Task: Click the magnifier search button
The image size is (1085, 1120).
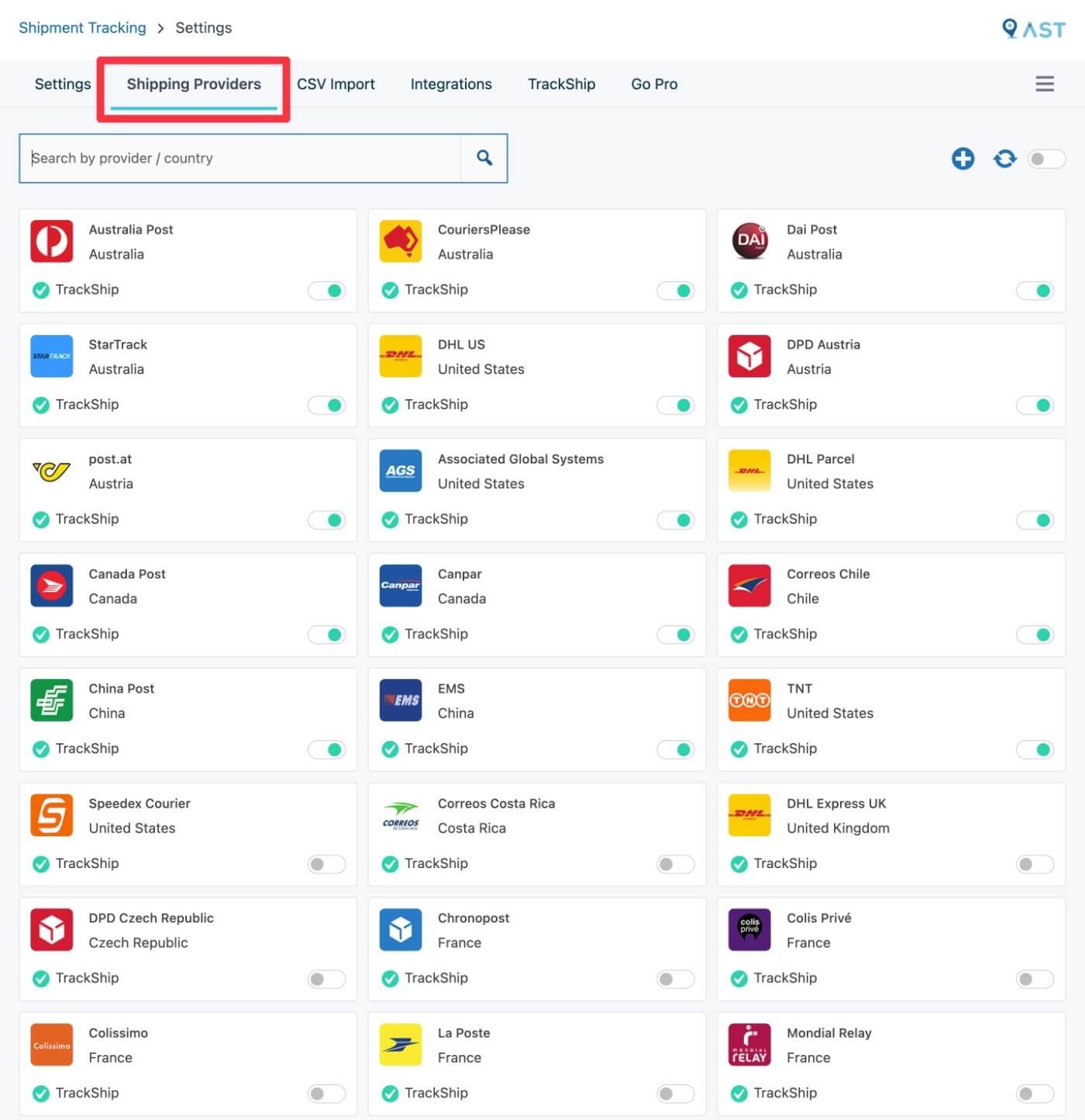Action: coord(484,158)
